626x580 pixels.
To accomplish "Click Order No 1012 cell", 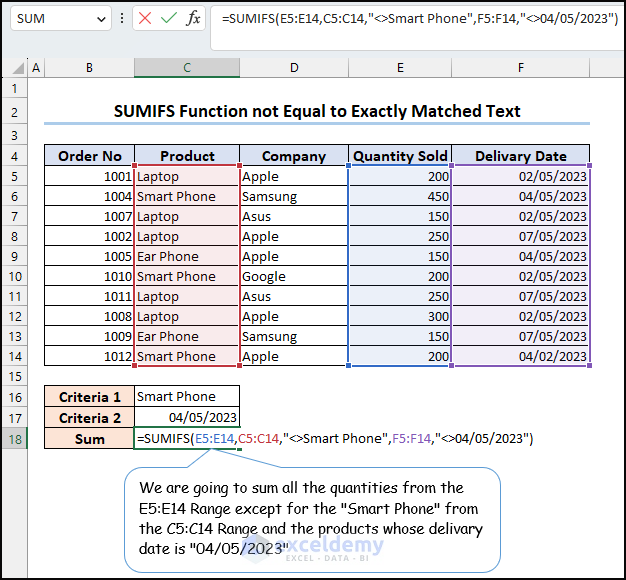I will 89,356.
